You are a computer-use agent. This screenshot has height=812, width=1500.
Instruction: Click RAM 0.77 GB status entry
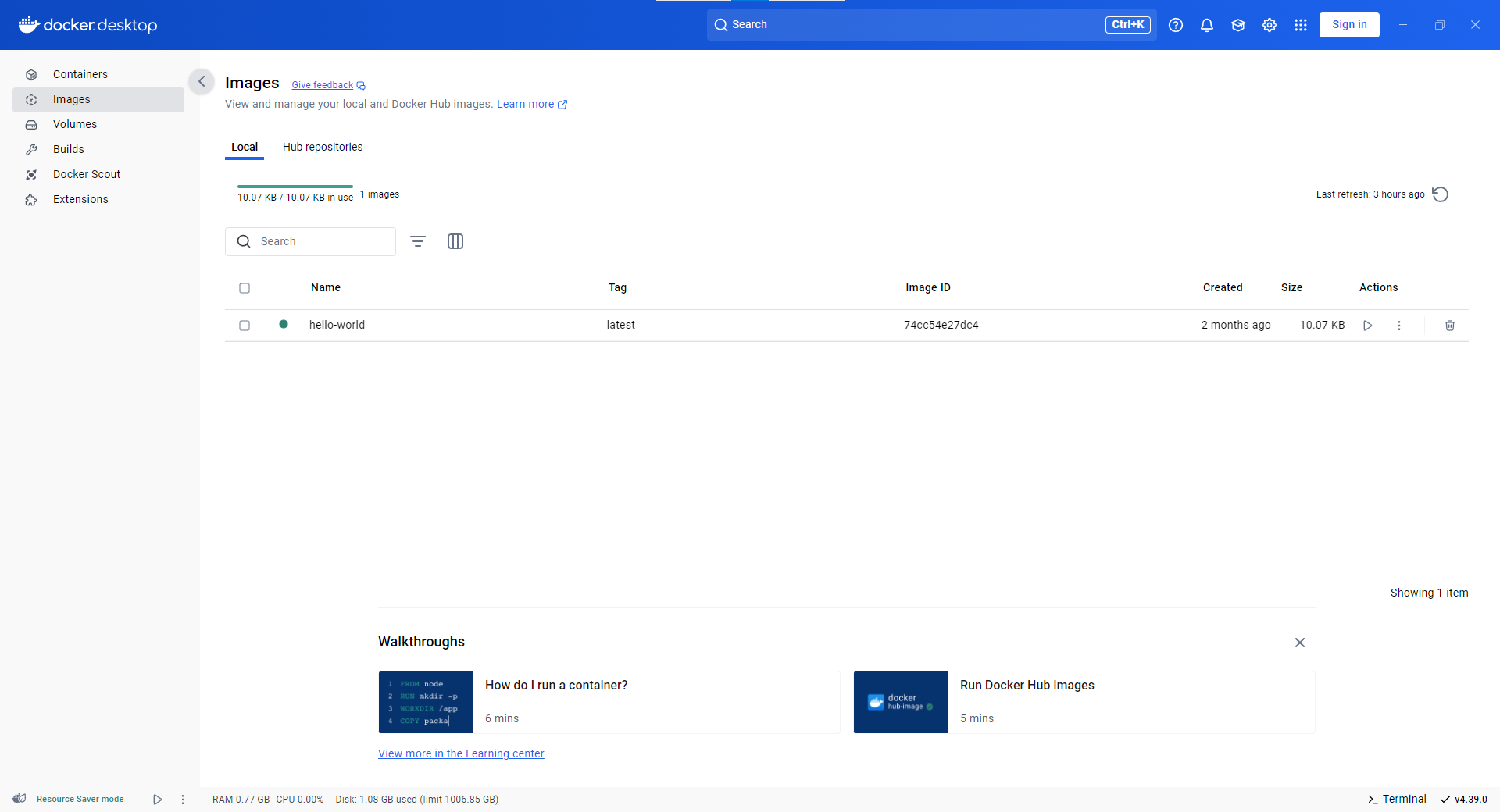241,799
